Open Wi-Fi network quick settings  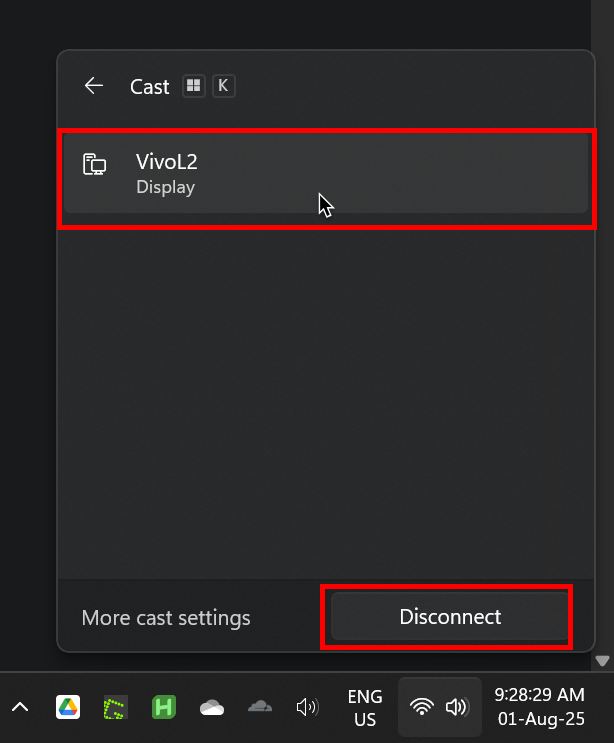[x=421, y=707]
